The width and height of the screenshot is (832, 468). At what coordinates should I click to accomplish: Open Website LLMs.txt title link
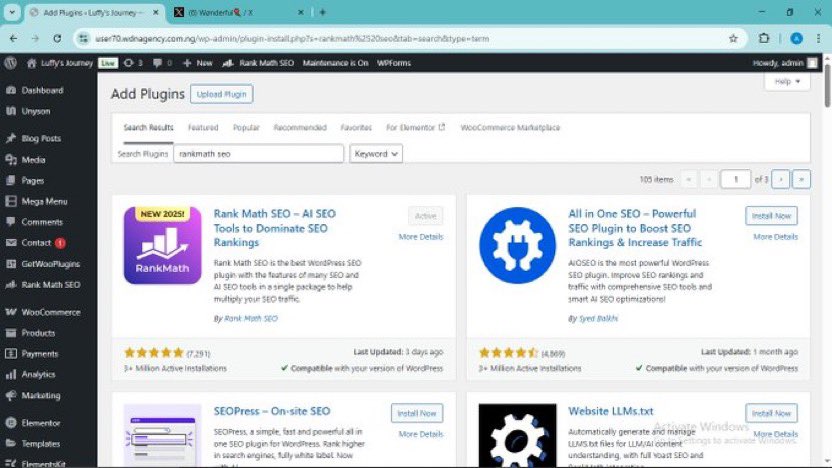click(611, 411)
